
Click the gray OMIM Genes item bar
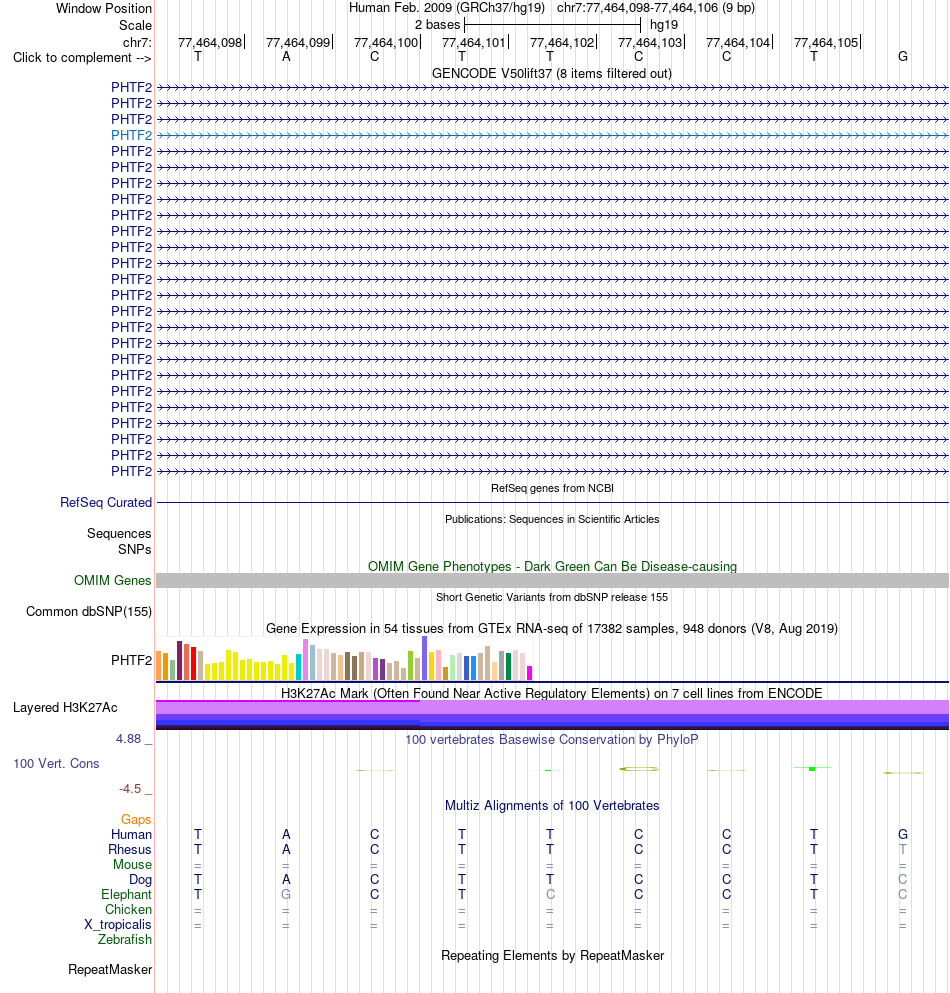point(552,580)
